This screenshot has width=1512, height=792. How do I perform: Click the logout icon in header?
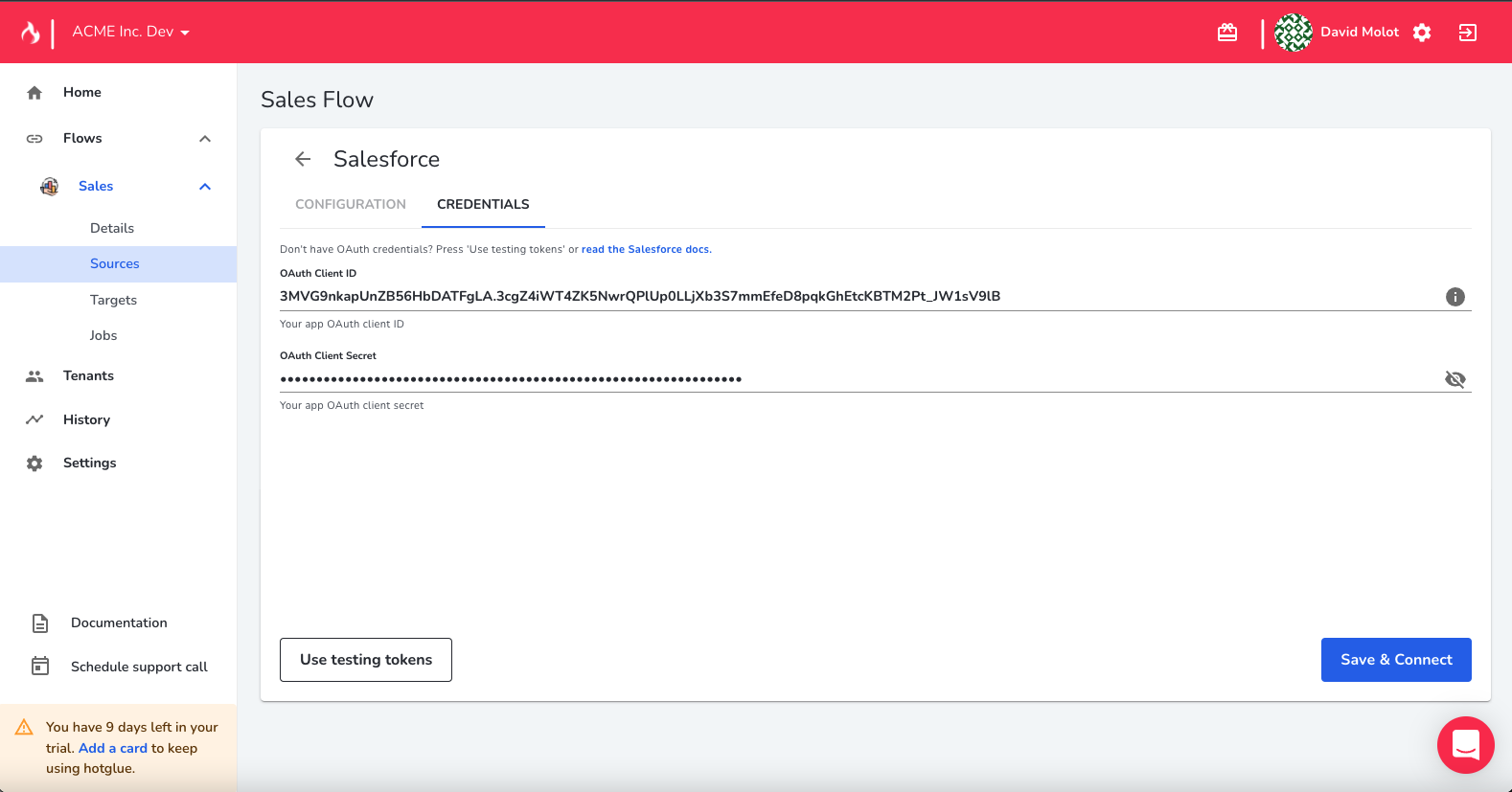pyautogui.click(x=1468, y=33)
